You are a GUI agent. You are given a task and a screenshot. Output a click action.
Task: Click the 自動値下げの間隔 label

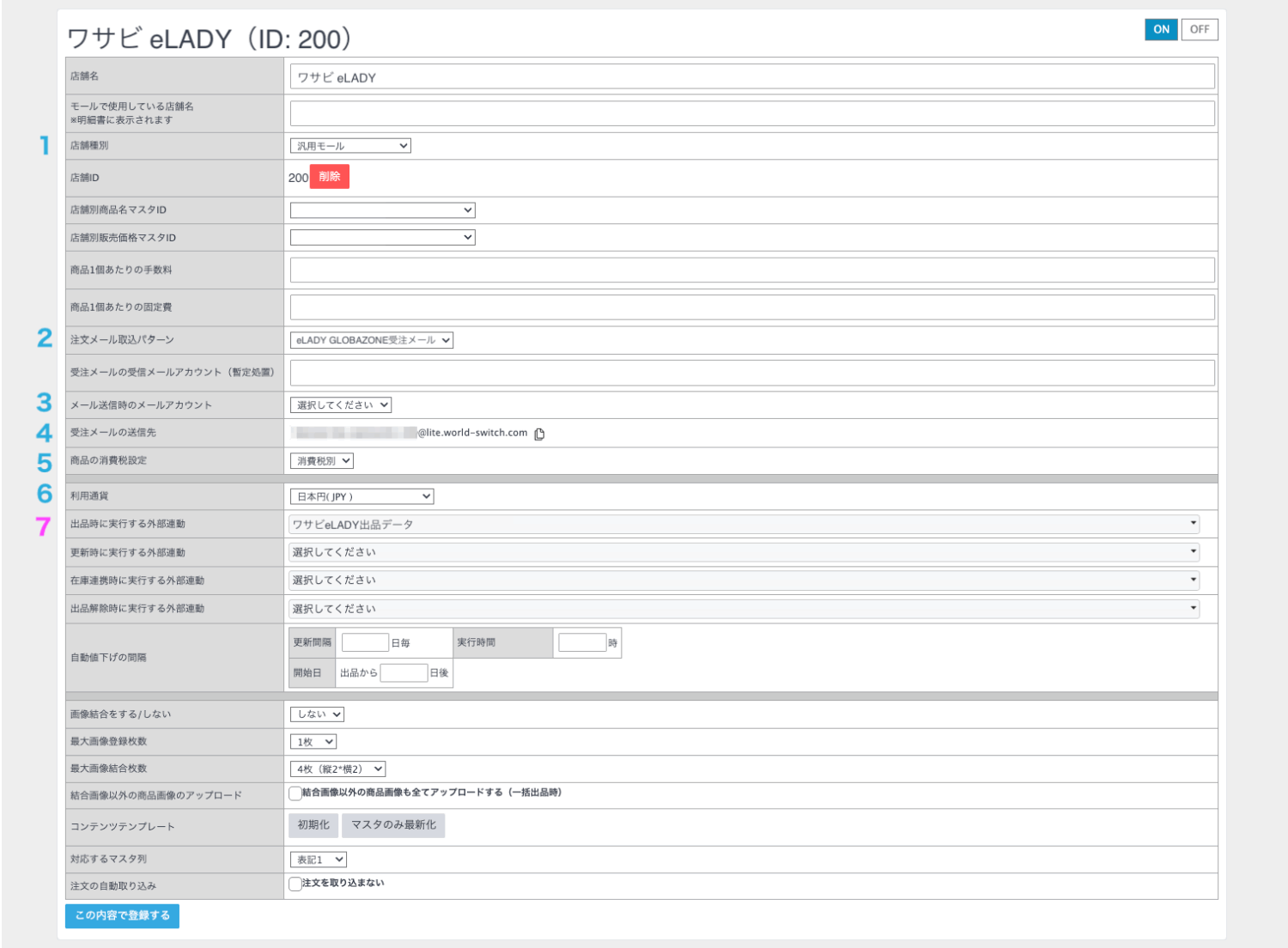(108, 658)
